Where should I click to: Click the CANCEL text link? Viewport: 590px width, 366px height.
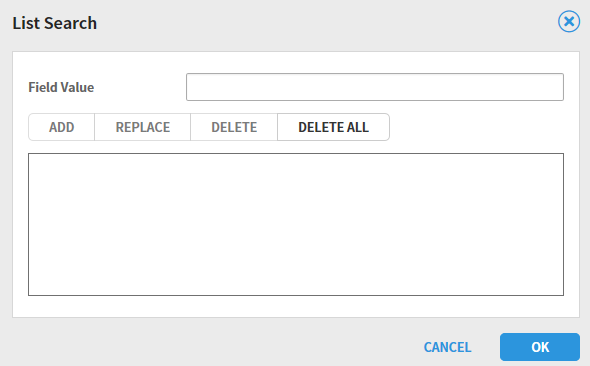click(x=447, y=347)
